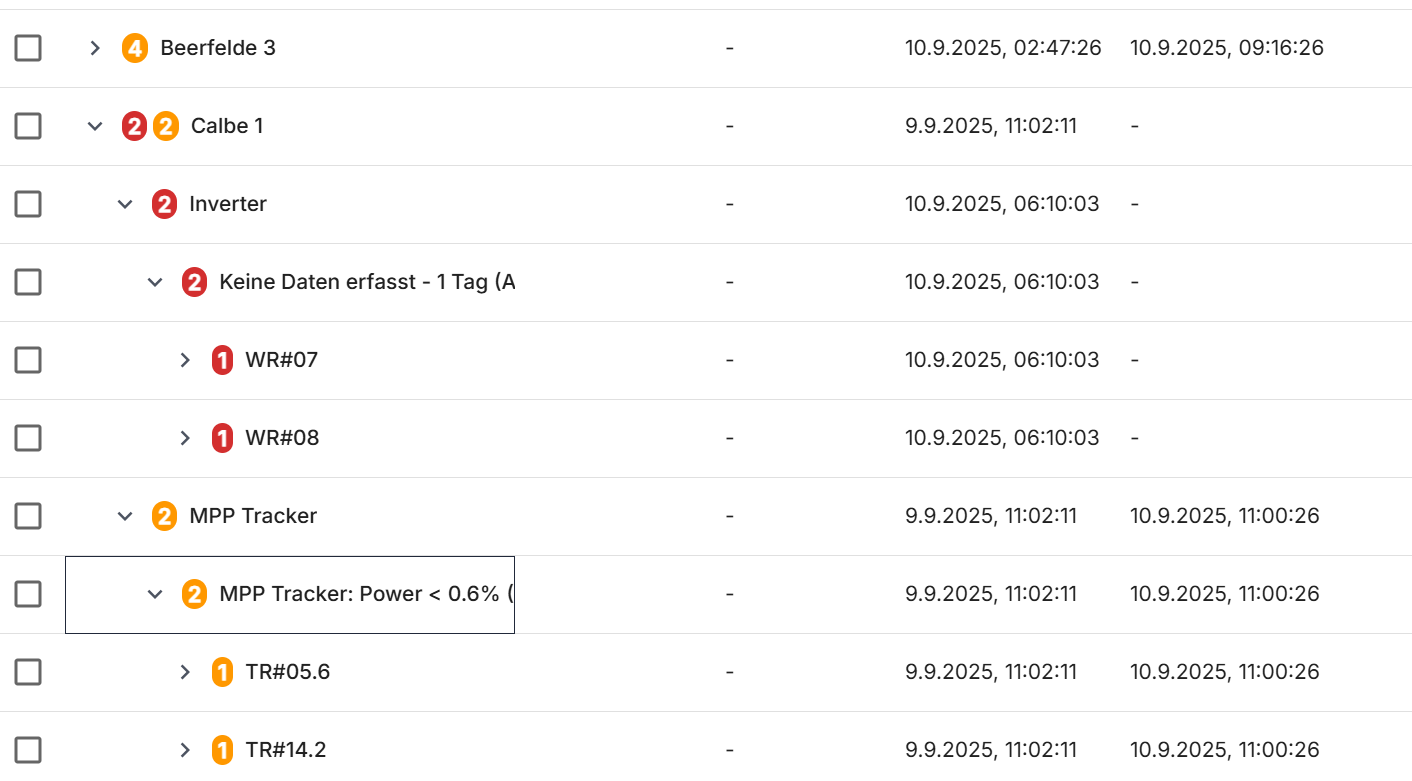Collapse the Calbe 1 tree node

95,126
